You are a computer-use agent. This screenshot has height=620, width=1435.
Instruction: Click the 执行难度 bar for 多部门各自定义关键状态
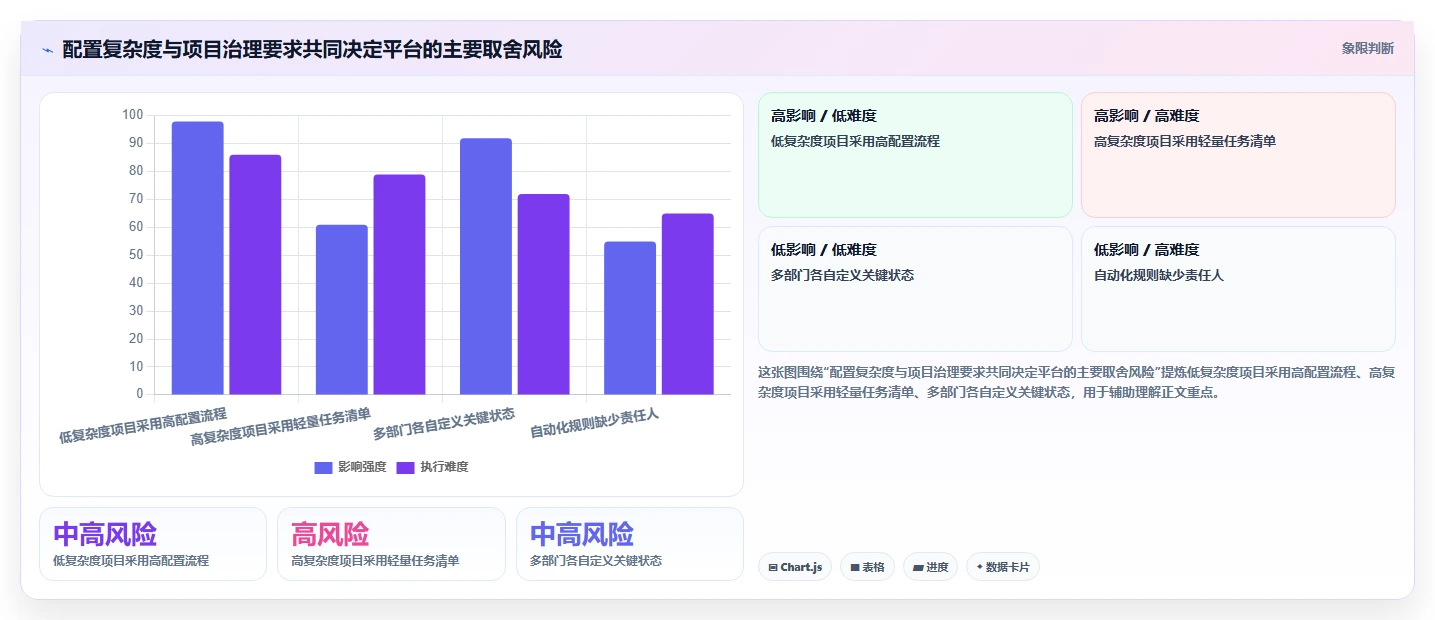point(543,294)
